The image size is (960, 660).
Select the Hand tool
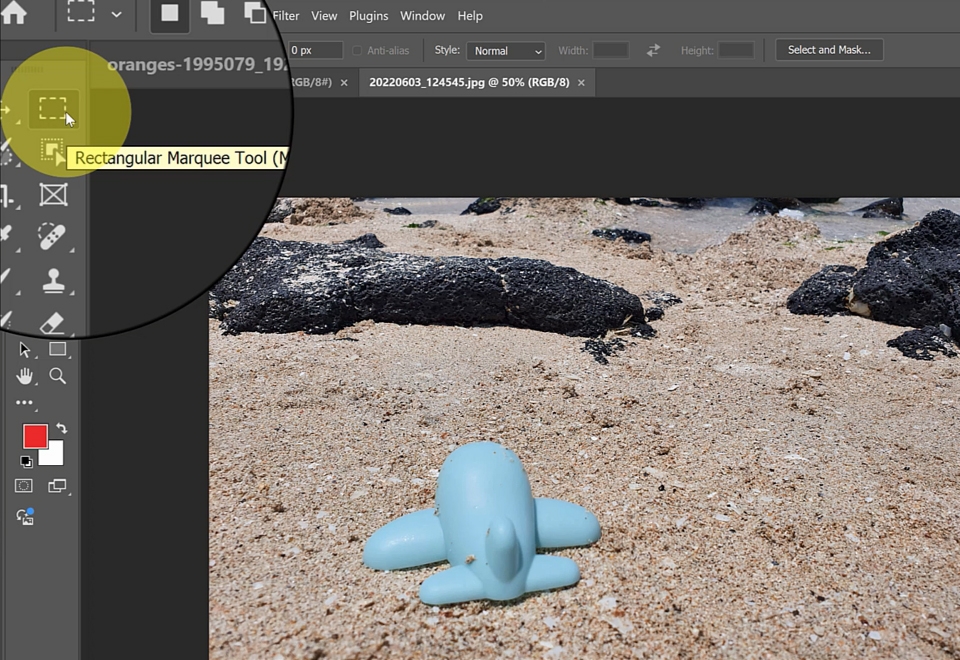(x=24, y=376)
